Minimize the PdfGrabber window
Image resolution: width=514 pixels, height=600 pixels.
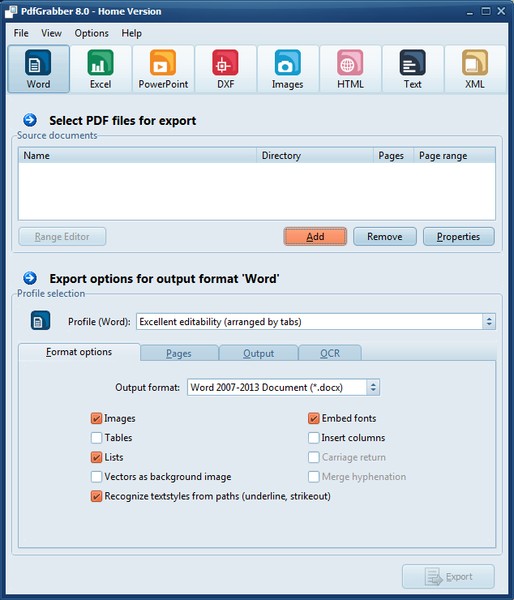tap(470, 12)
